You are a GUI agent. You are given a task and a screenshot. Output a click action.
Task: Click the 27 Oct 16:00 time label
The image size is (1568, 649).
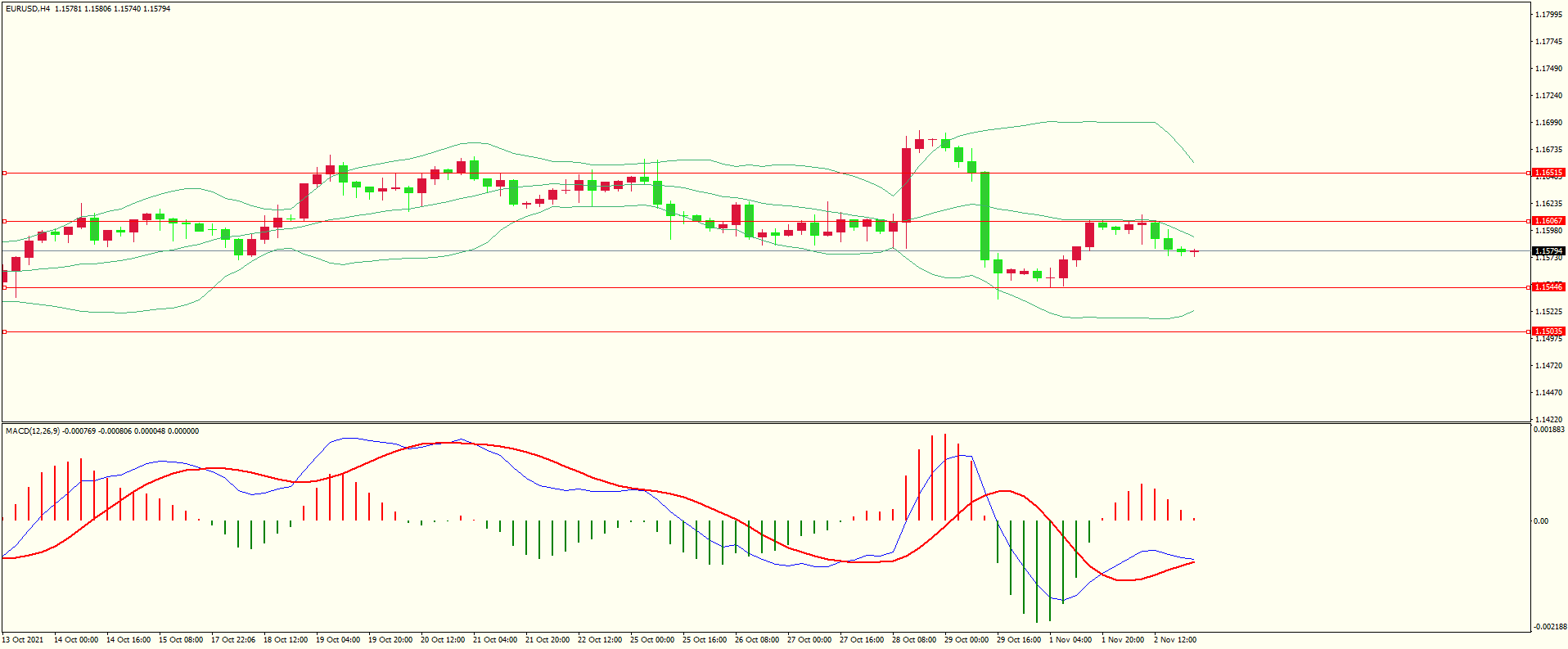tap(862, 640)
